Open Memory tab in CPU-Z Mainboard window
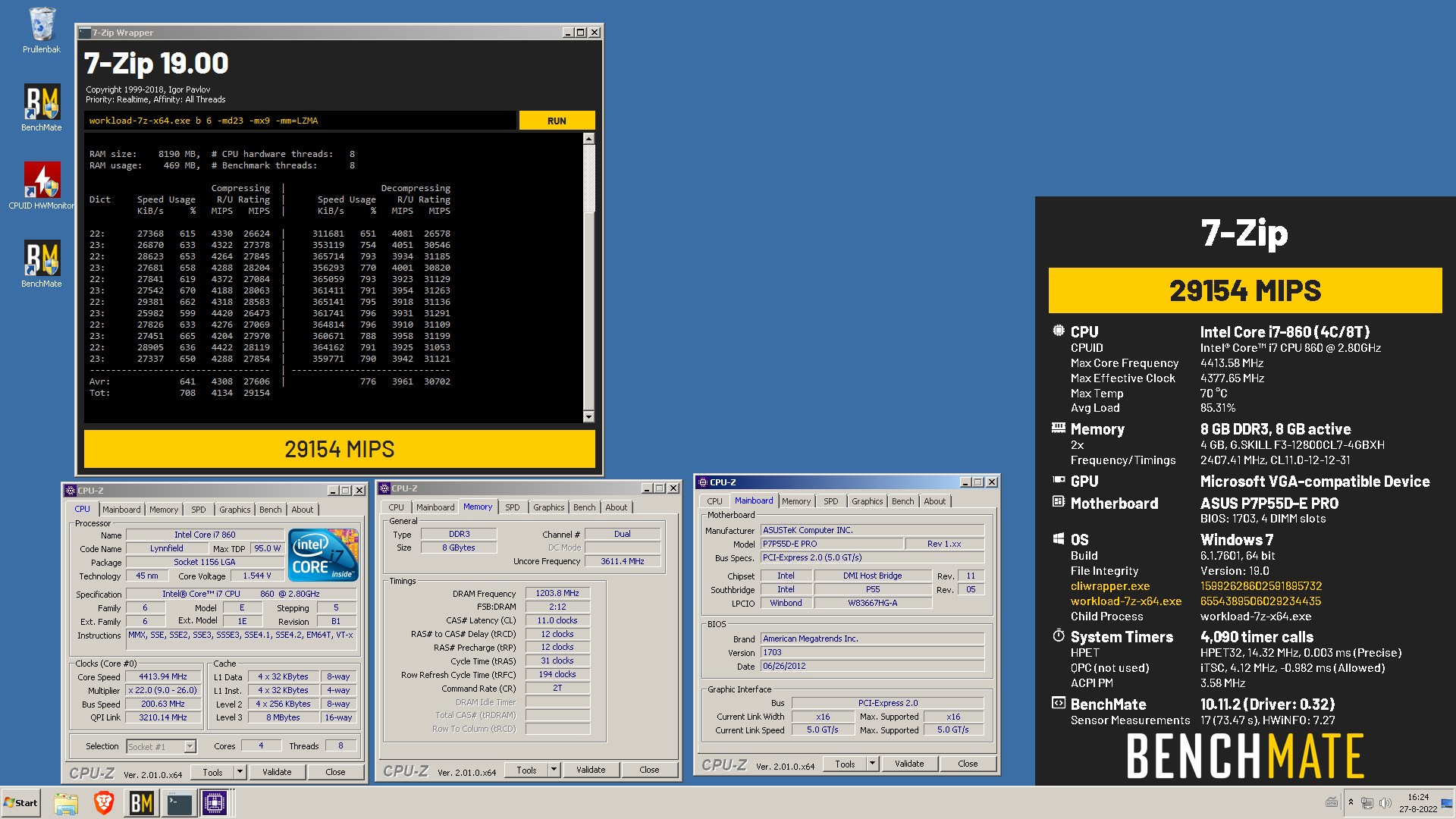Image resolution: width=1456 pixels, height=819 pixels. coord(796,501)
